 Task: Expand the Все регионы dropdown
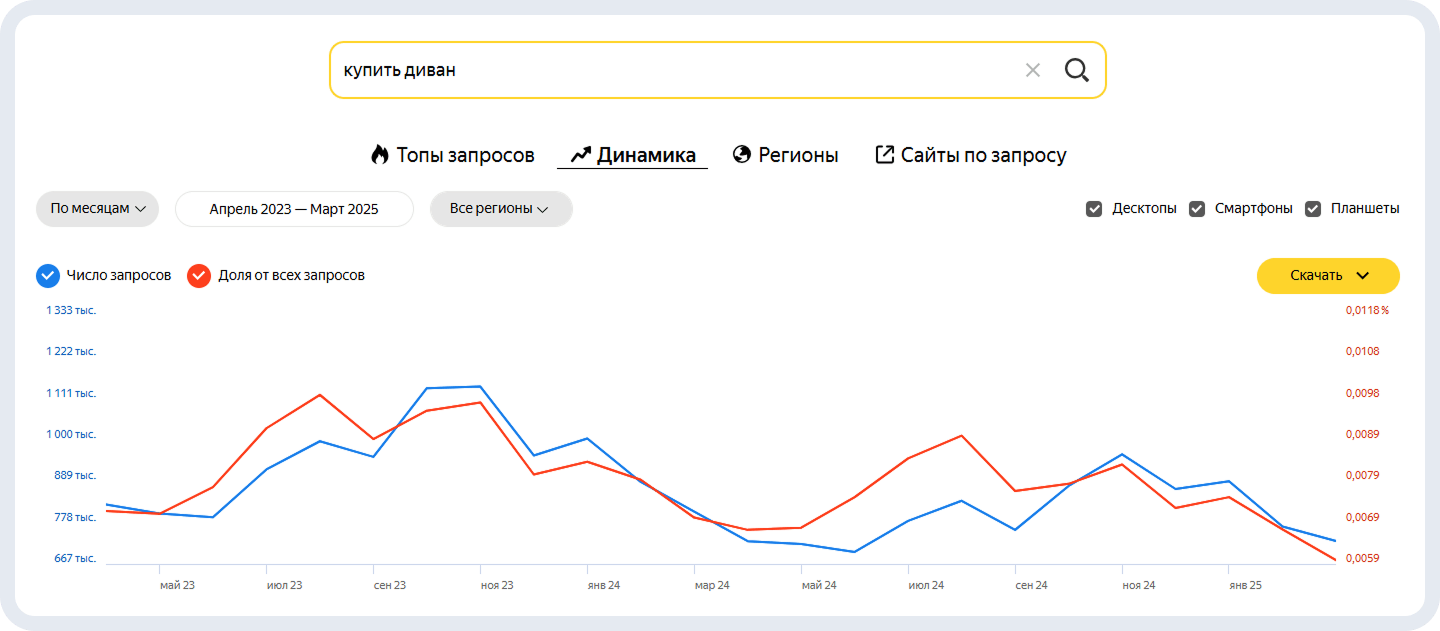[x=501, y=209]
